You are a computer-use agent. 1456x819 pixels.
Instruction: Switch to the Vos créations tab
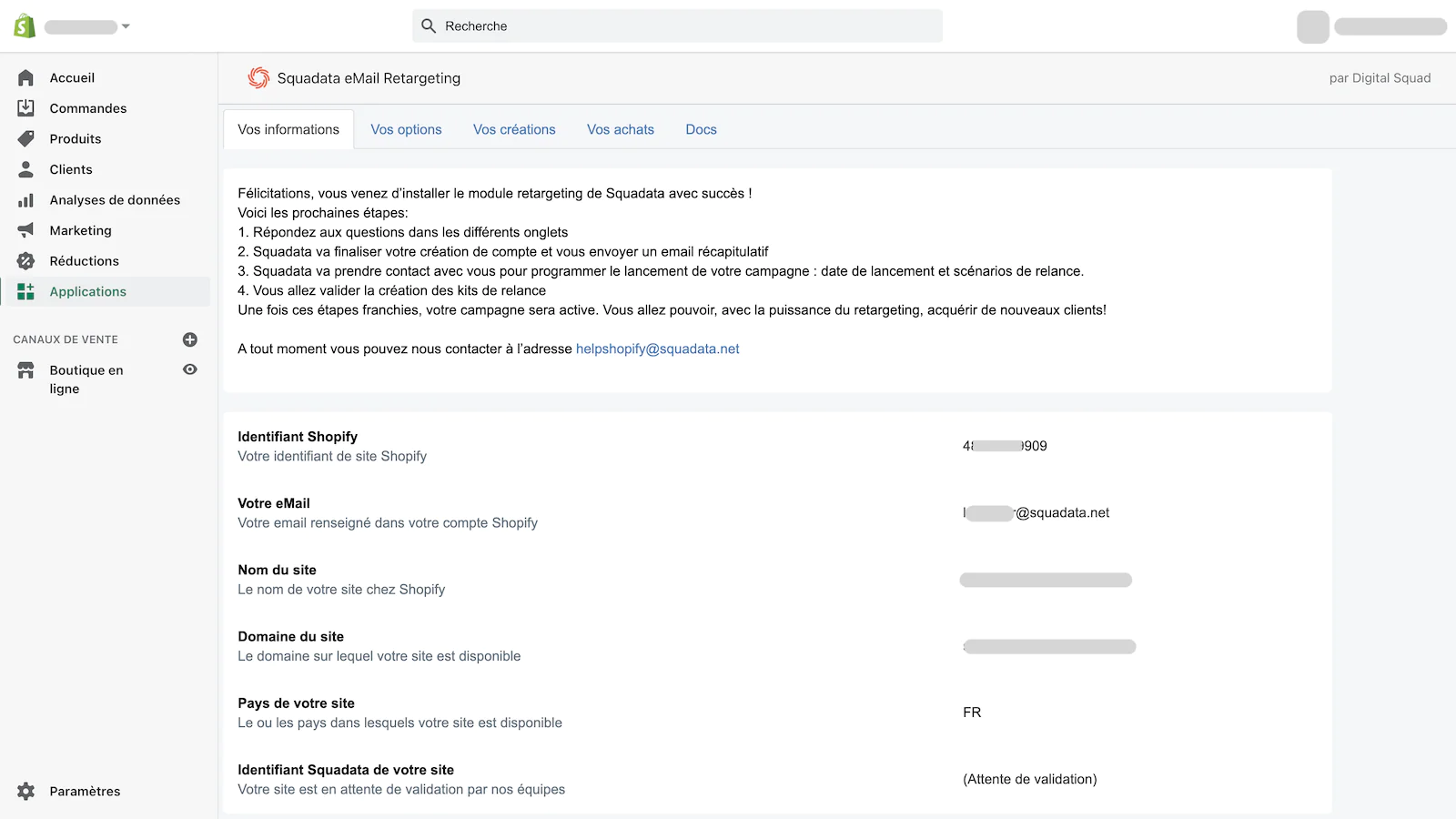pos(514,129)
